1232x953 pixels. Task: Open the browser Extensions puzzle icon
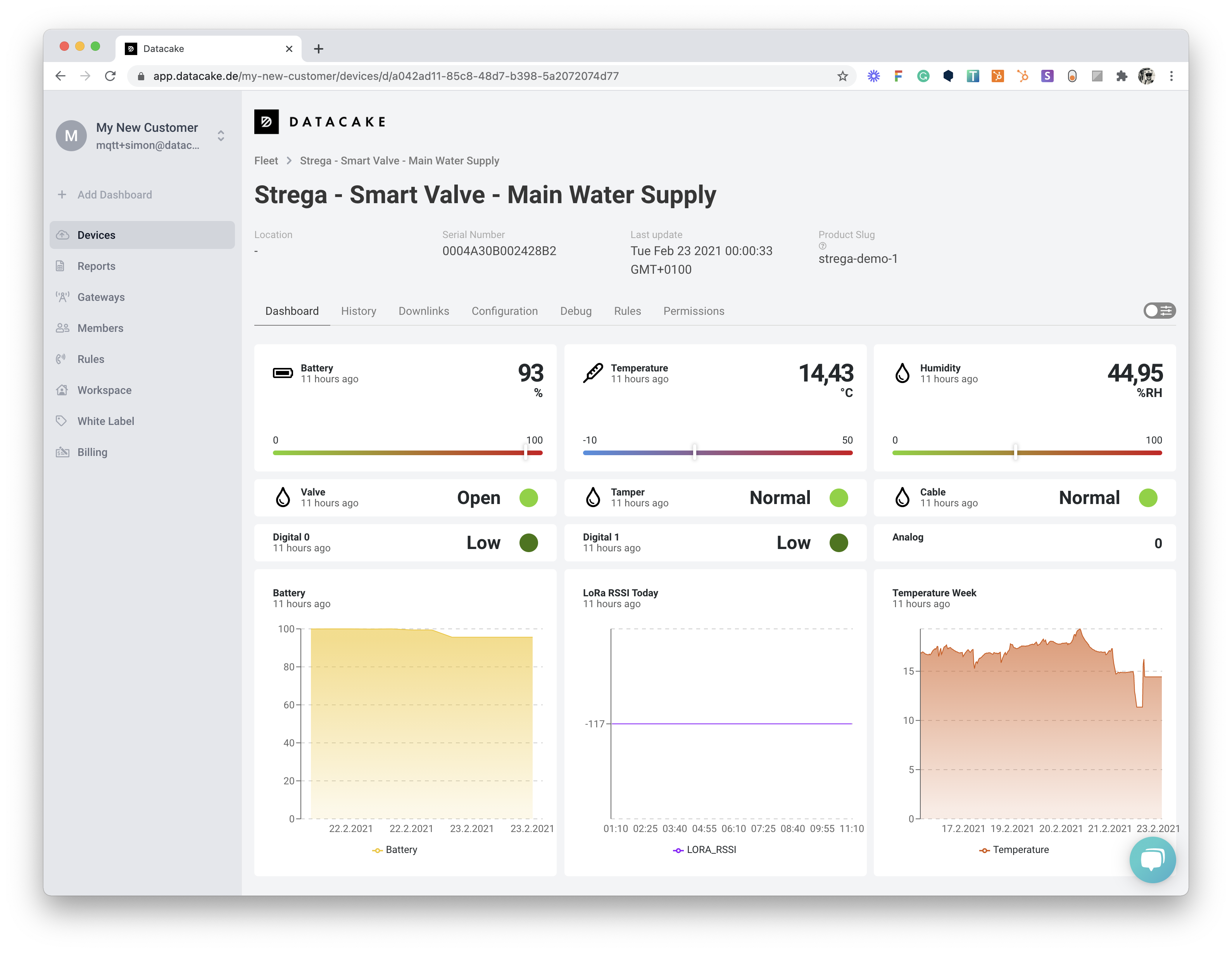1122,76
